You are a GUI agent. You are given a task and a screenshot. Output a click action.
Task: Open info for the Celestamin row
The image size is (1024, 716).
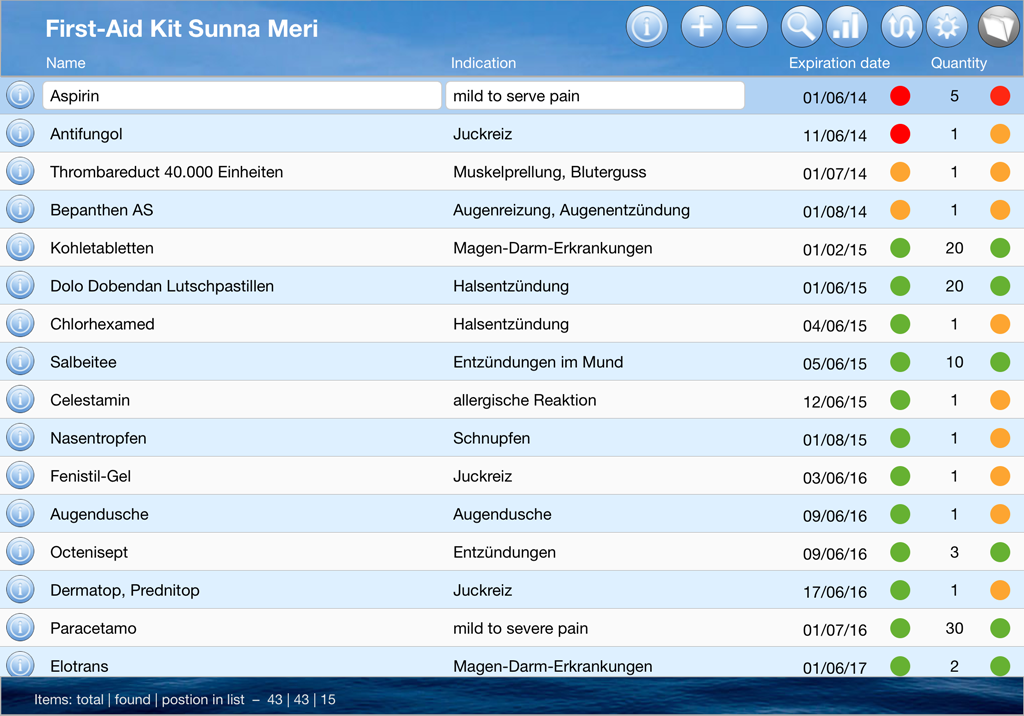click(x=20, y=399)
